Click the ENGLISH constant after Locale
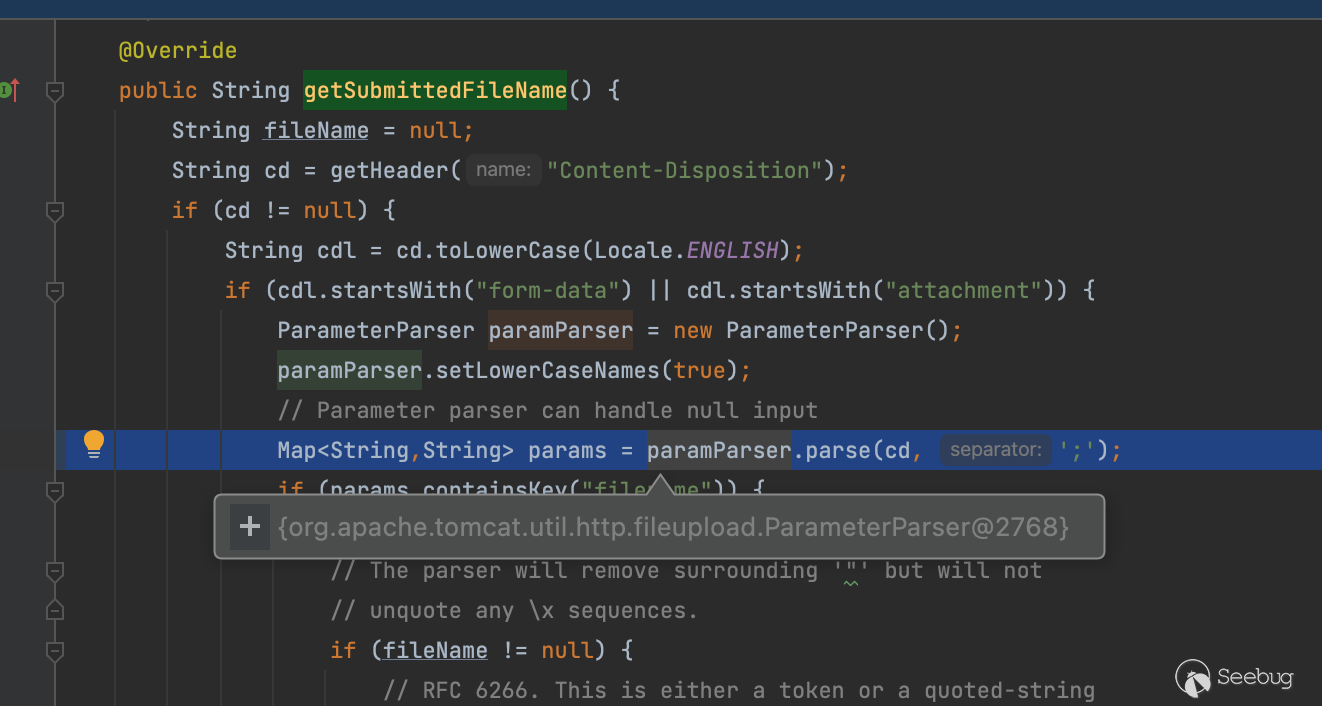The image size is (1322, 706). tap(732, 250)
